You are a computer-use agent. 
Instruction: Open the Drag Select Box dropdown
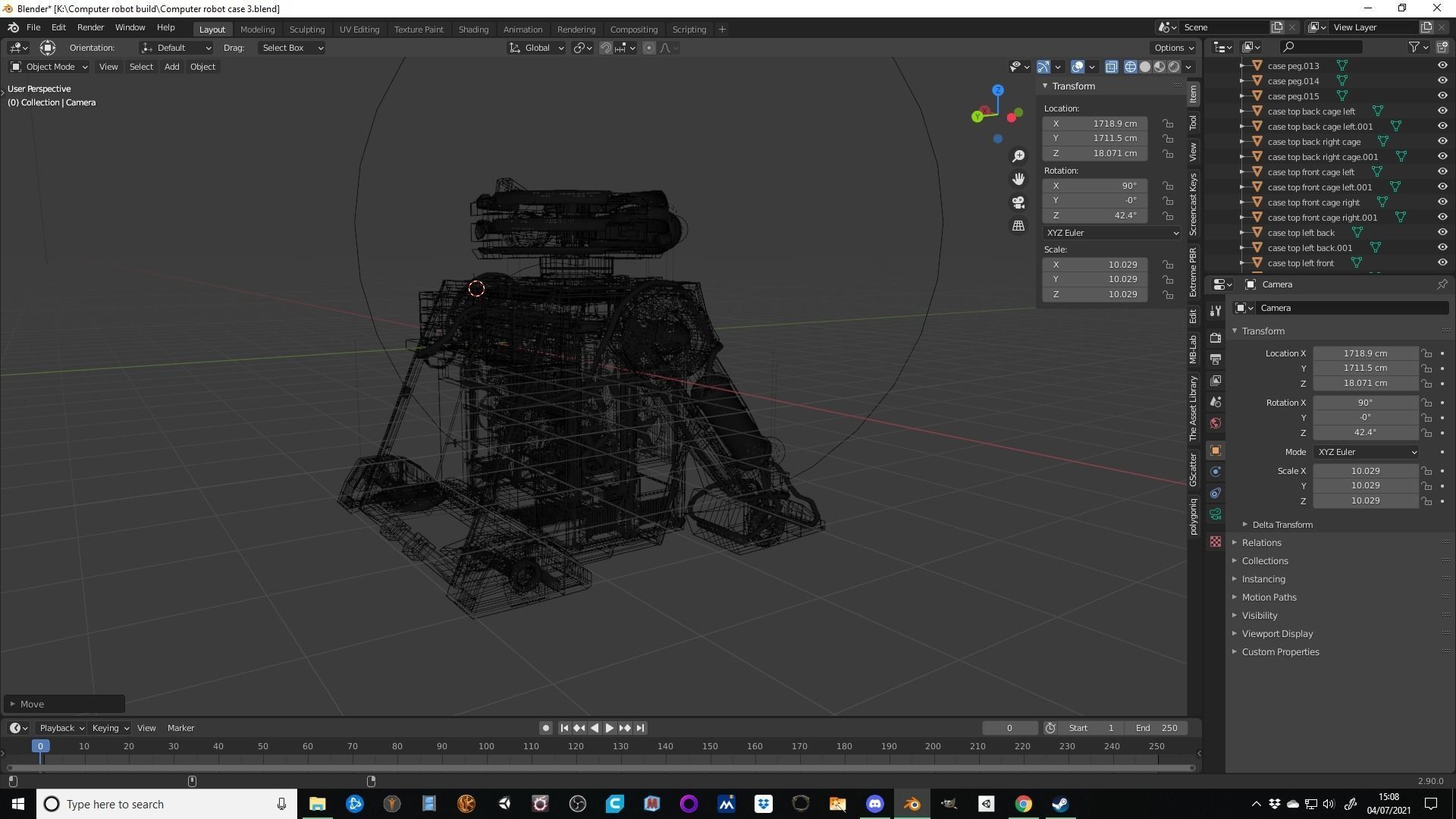tap(292, 48)
